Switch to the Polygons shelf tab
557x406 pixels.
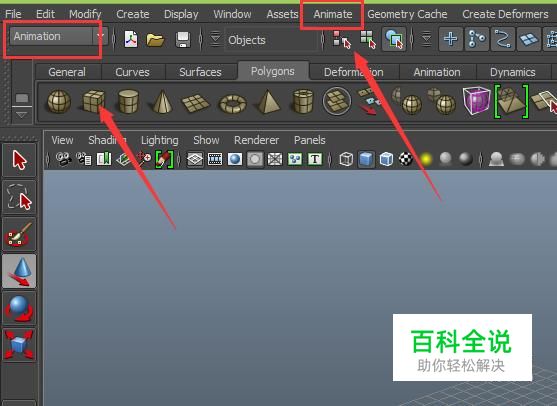click(x=273, y=71)
